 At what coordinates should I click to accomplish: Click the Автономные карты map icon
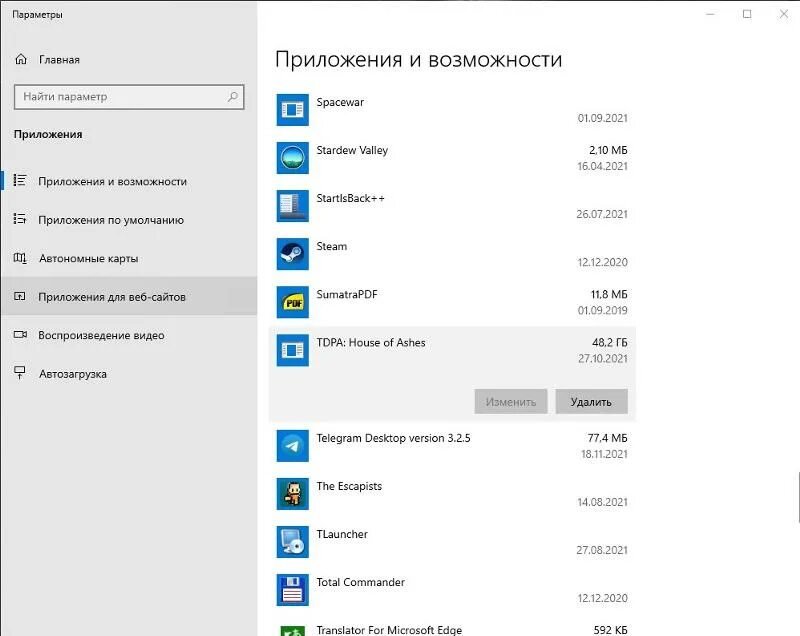click(x=20, y=258)
